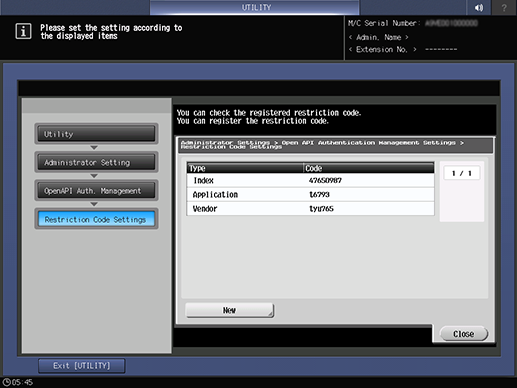517x388 pixels.
Task: Select the Application row
Action: tap(310, 195)
